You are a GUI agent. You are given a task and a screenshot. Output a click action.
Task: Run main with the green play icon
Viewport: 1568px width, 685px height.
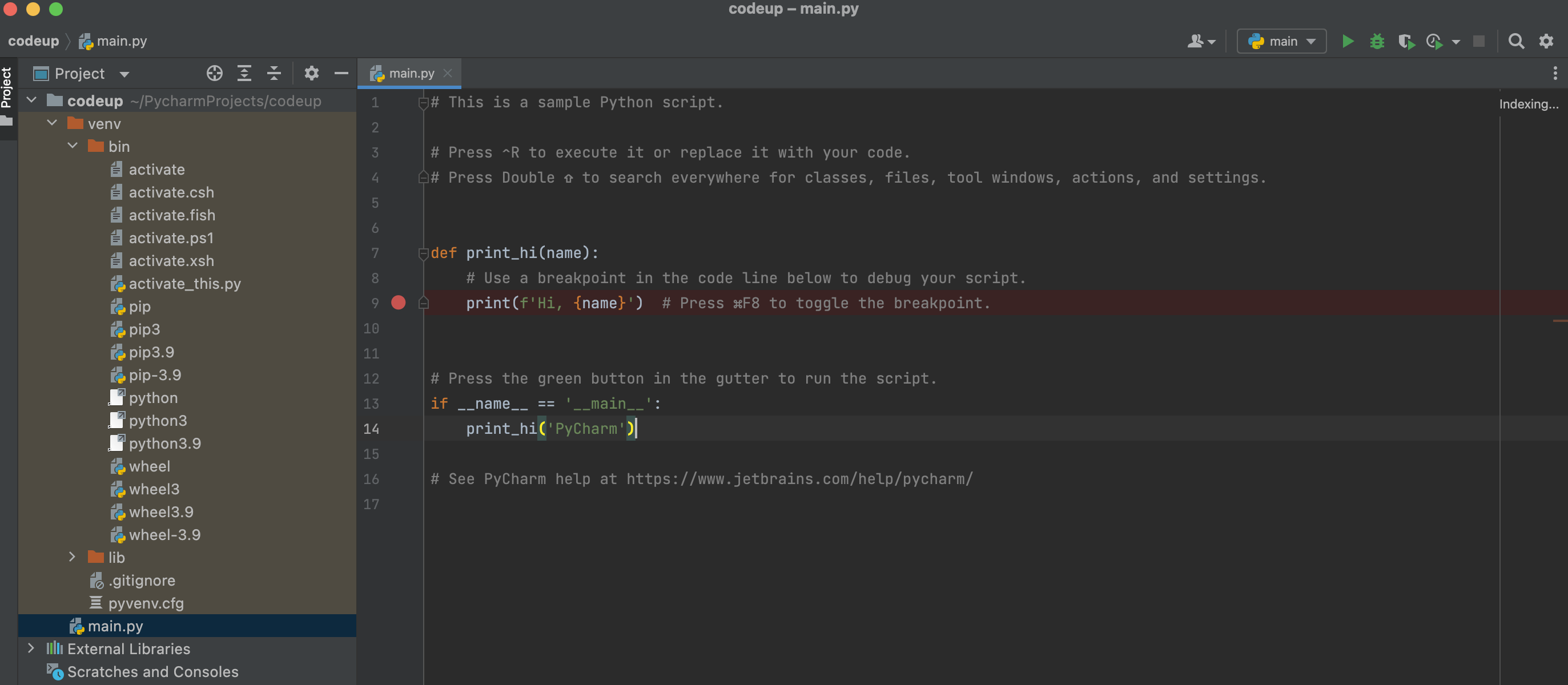1348,41
